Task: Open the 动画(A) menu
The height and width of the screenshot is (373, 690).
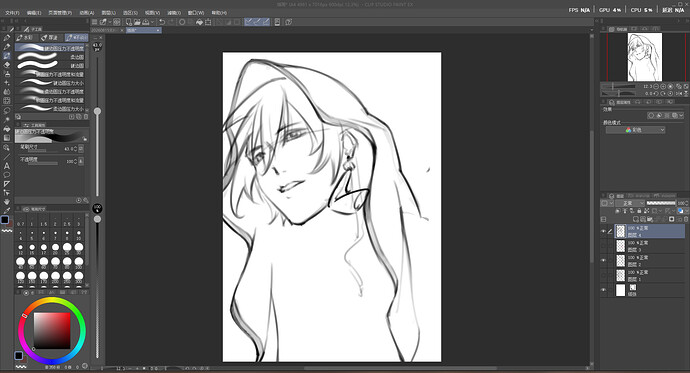Action: pos(87,13)
